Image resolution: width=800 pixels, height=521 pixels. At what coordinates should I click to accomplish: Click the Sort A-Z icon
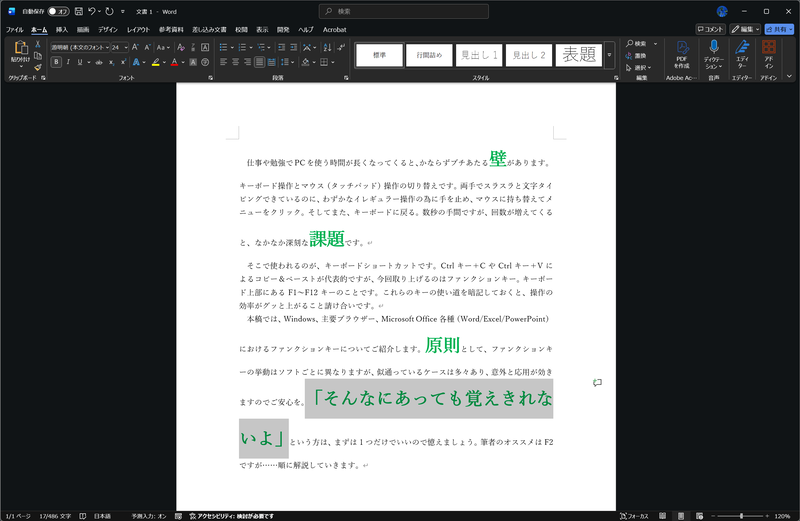(x=327, y=47)
